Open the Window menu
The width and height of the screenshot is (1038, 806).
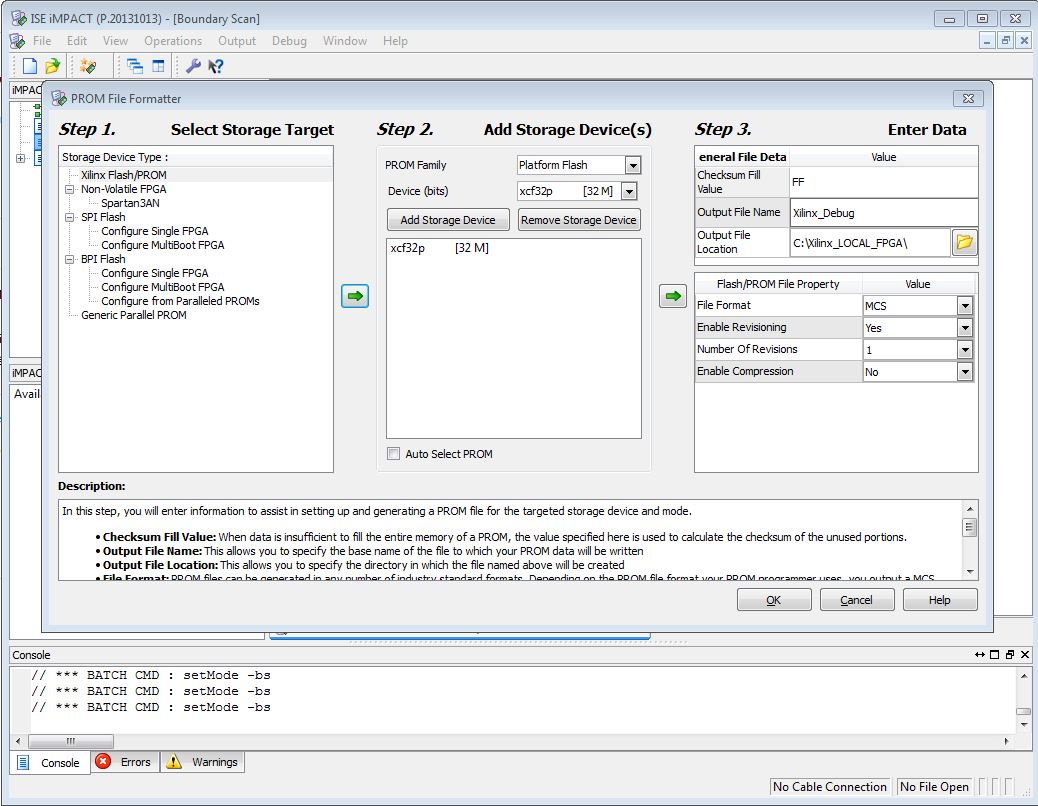click(345, 41)
